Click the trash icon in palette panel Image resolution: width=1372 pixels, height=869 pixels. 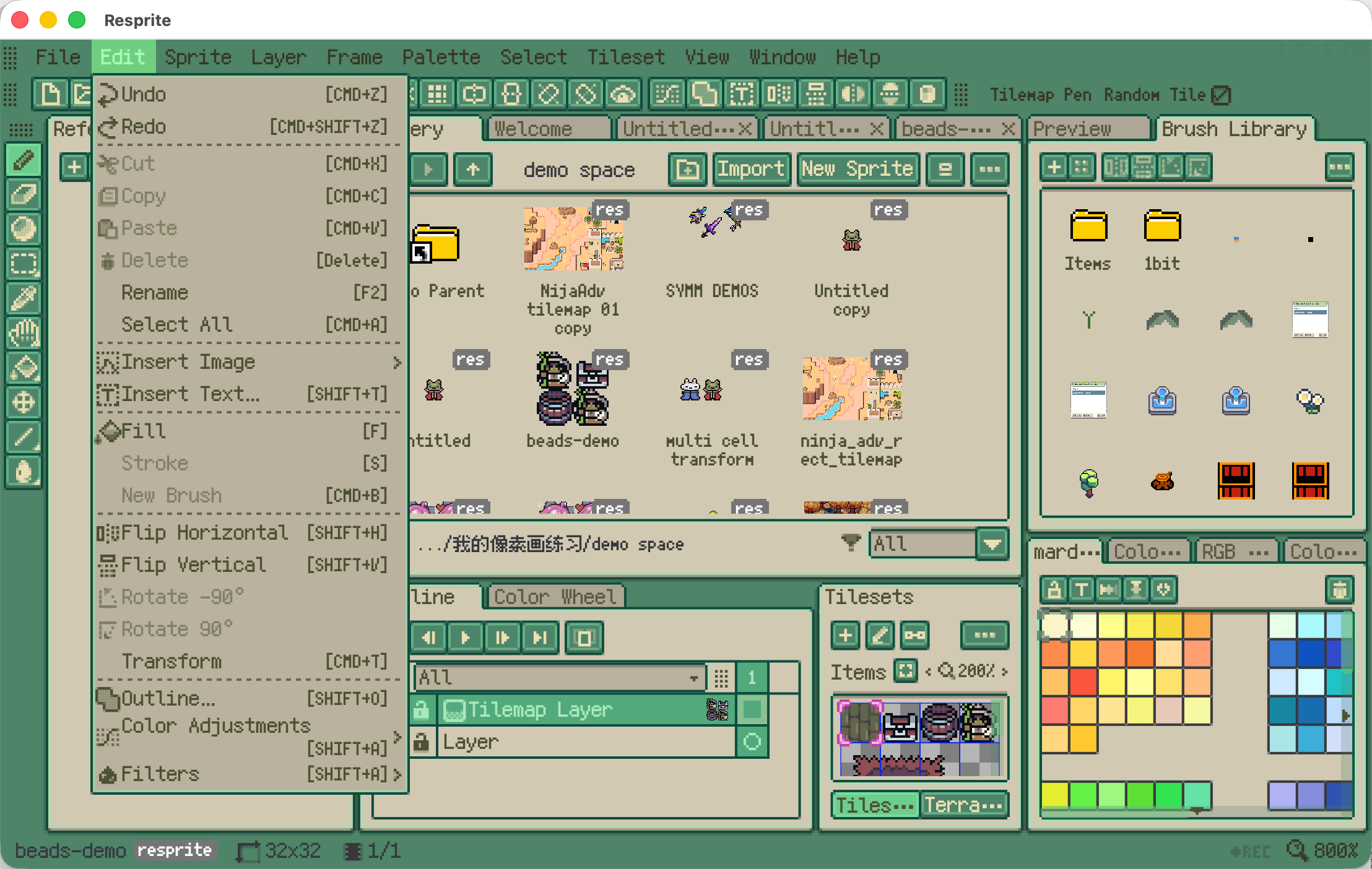coord(1339,589)
